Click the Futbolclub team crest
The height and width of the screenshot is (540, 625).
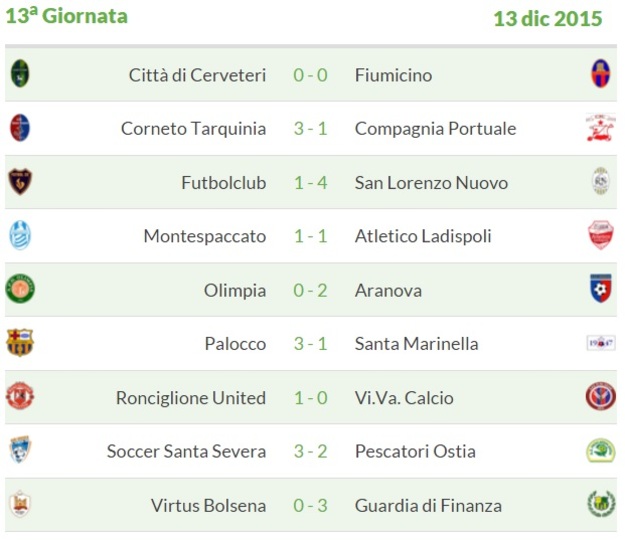point(20,182)
